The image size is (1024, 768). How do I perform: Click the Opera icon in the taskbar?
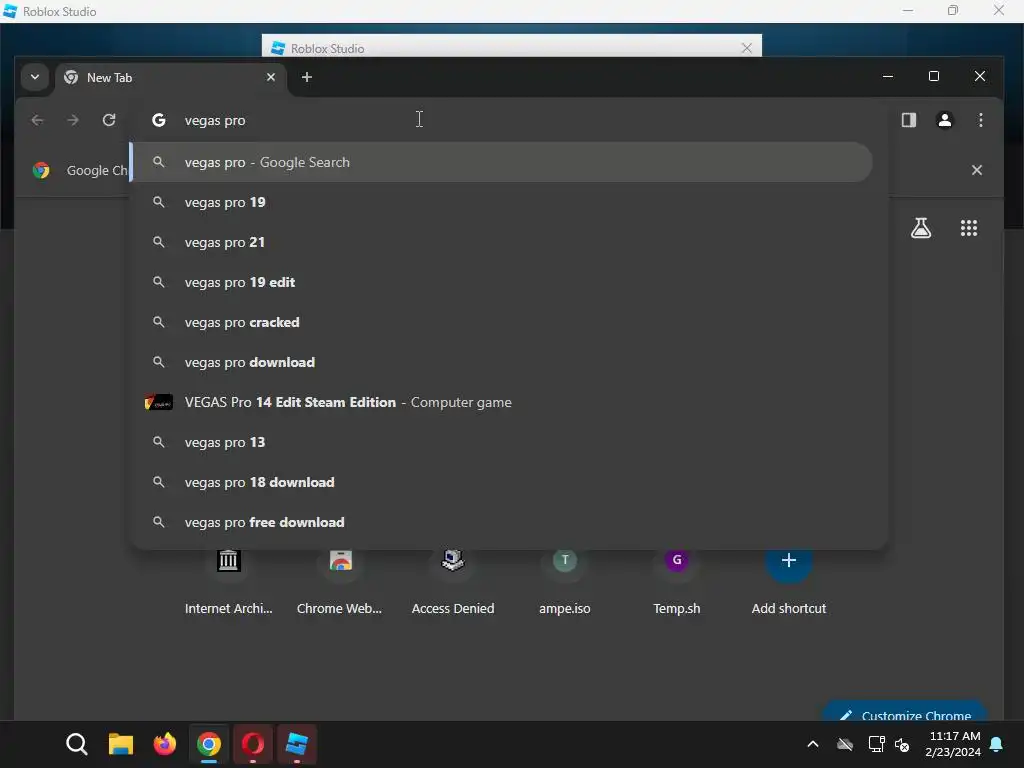coord(253,744)
